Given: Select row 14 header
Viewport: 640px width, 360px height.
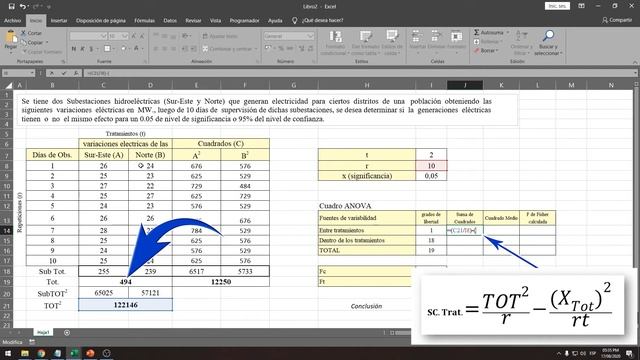Looking at the screenshot, I should click(6, 231).
